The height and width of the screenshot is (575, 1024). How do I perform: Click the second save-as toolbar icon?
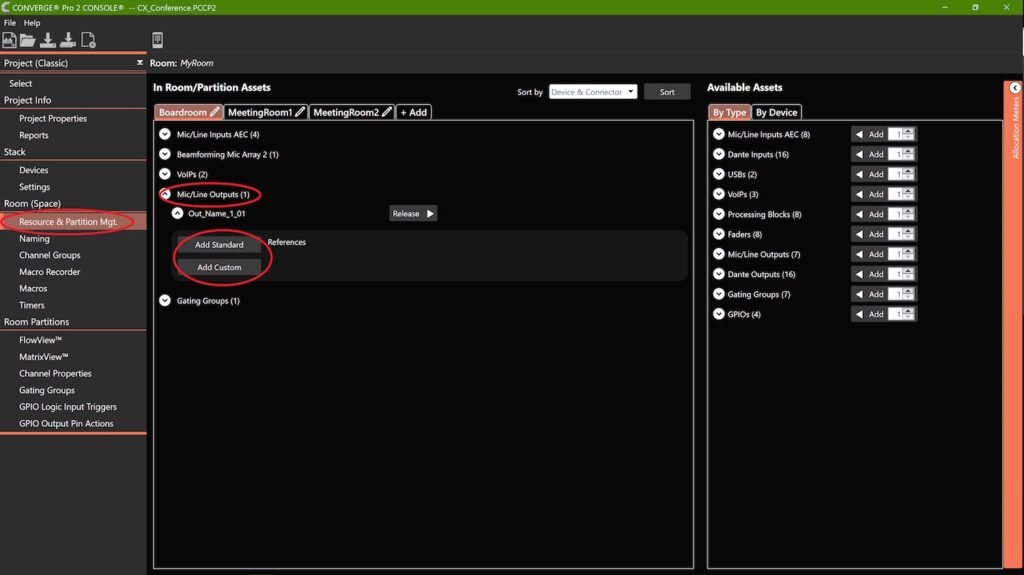coord(68,40)
